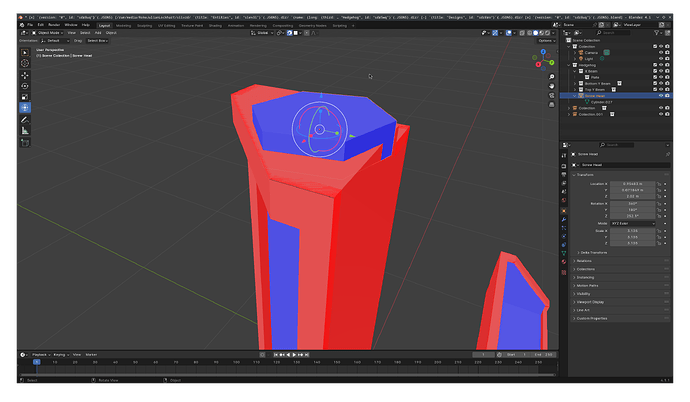Toggle visibility of the Hedgehog collection
The width and height of the screenshot is (690, 402).
(x=661, y=65)
